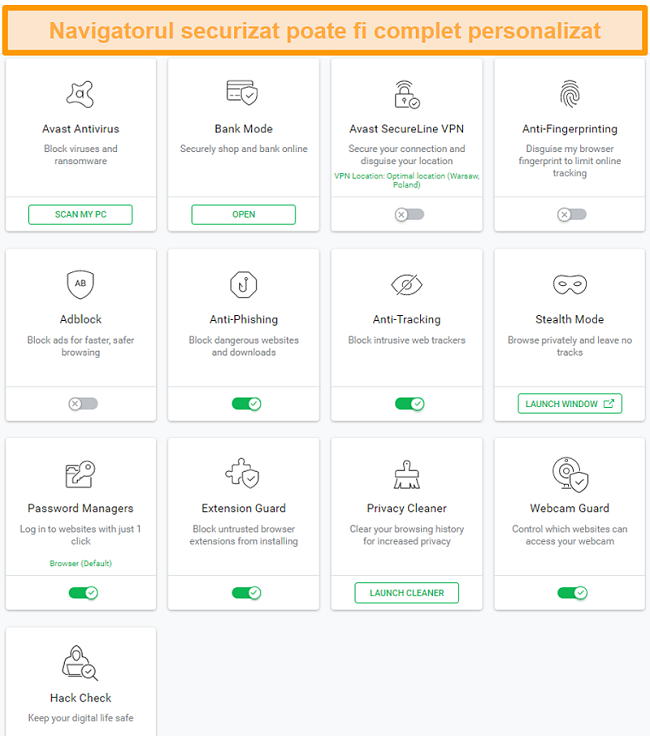Click the Anti-Tracking crossed-eye icon

point(407,285)
